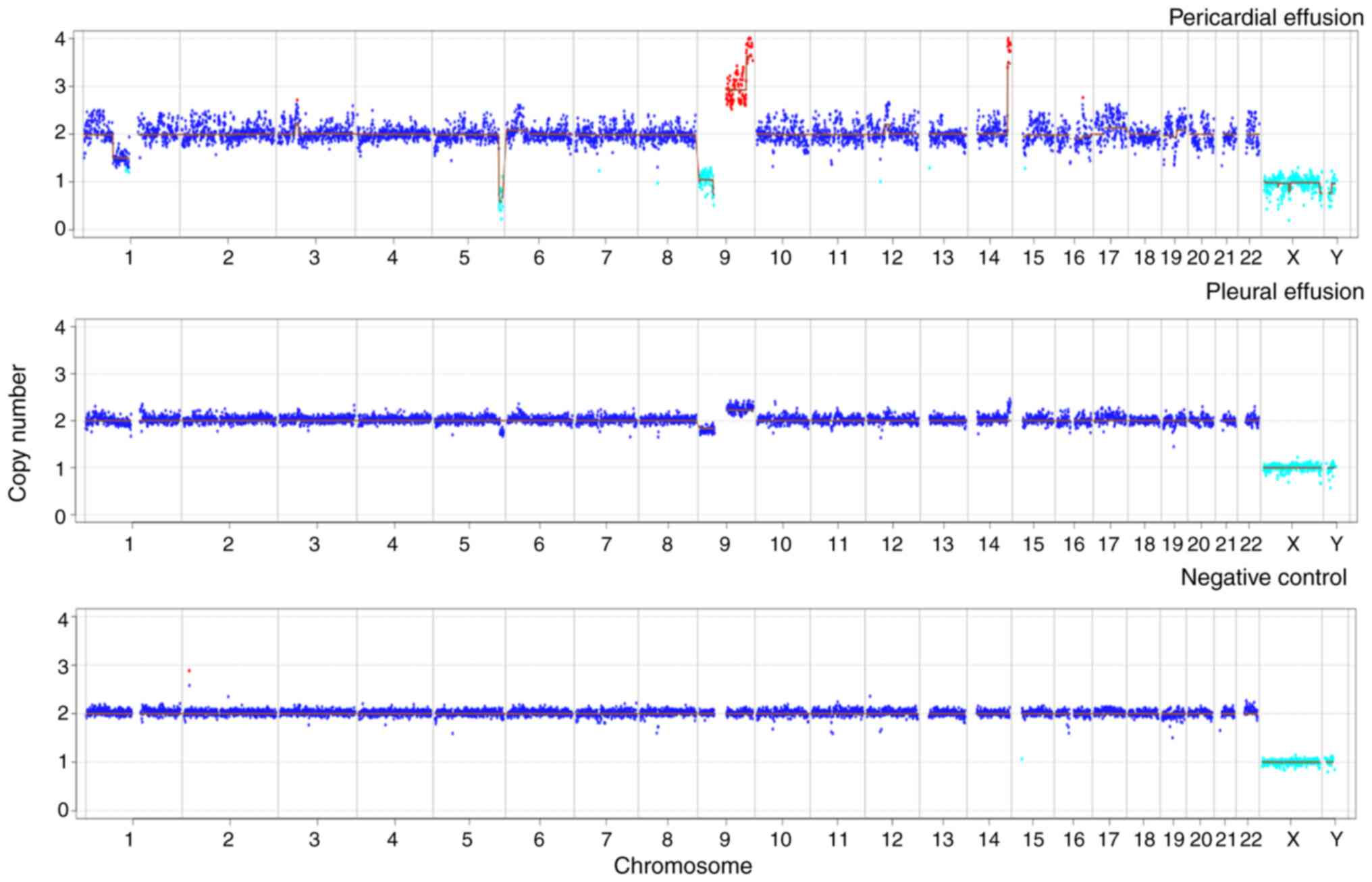Click chromosome 2 label under negative control plot

point(228,839)
